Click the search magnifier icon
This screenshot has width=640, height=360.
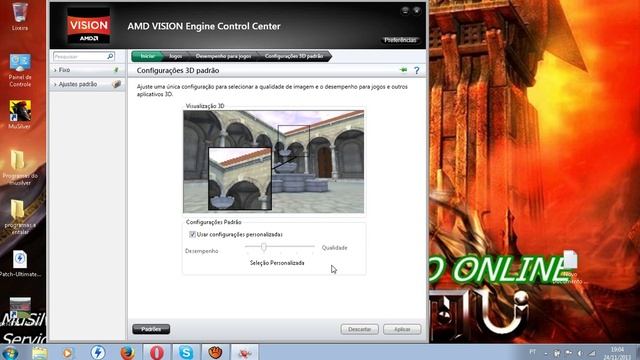(x=110, y=56)
